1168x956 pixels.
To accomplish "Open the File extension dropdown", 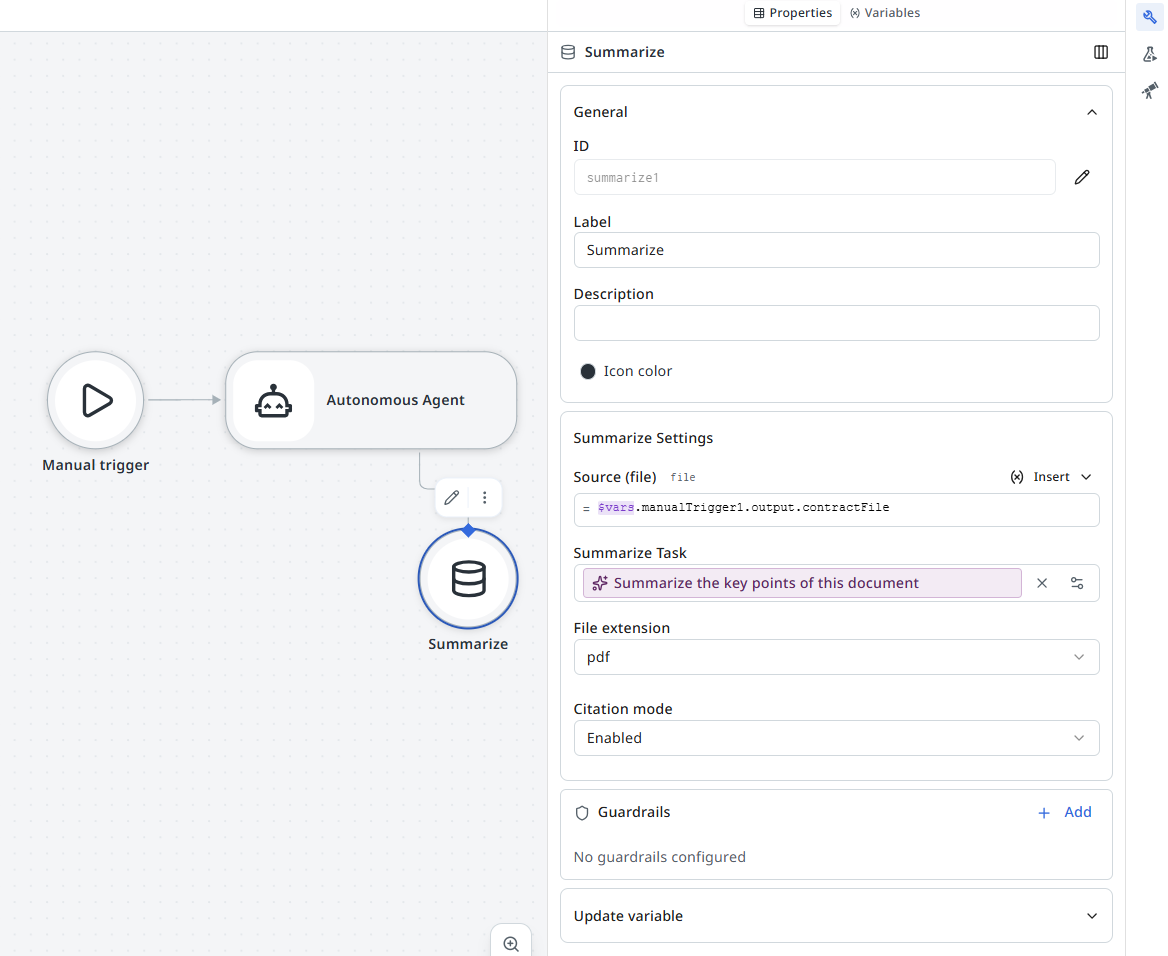I will pos(836,657).
